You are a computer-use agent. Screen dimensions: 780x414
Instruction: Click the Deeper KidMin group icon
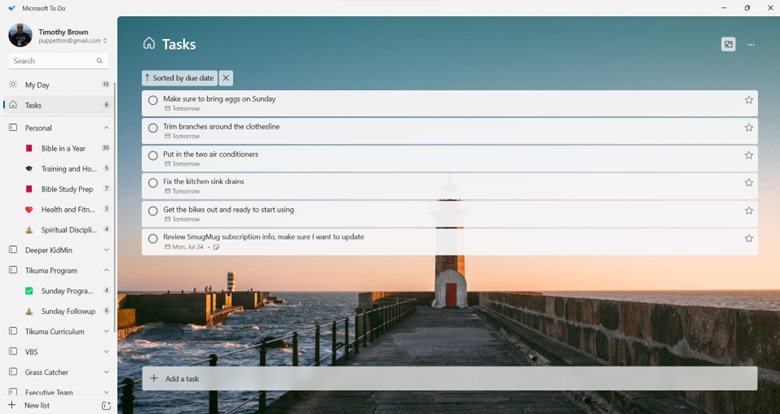(13, 250)
